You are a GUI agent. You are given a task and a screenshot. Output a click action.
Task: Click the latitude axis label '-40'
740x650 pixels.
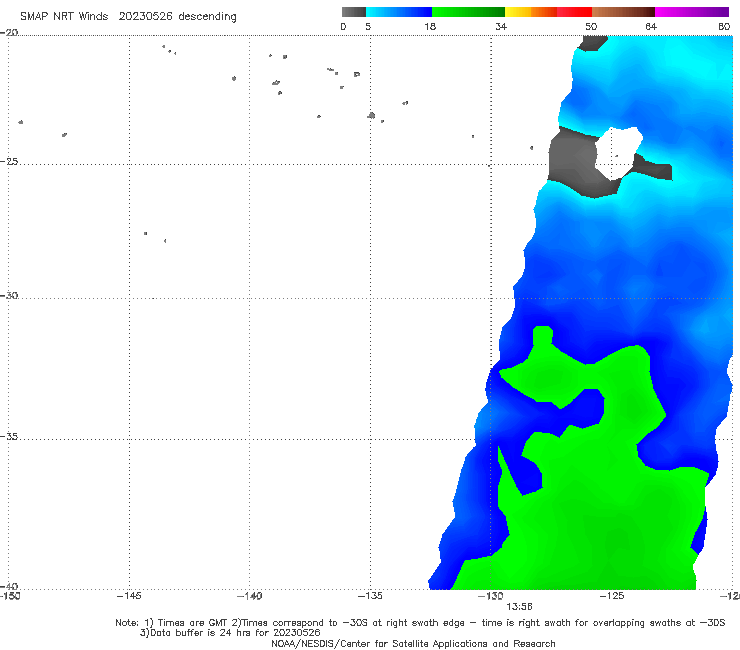(x=9, y=586)
